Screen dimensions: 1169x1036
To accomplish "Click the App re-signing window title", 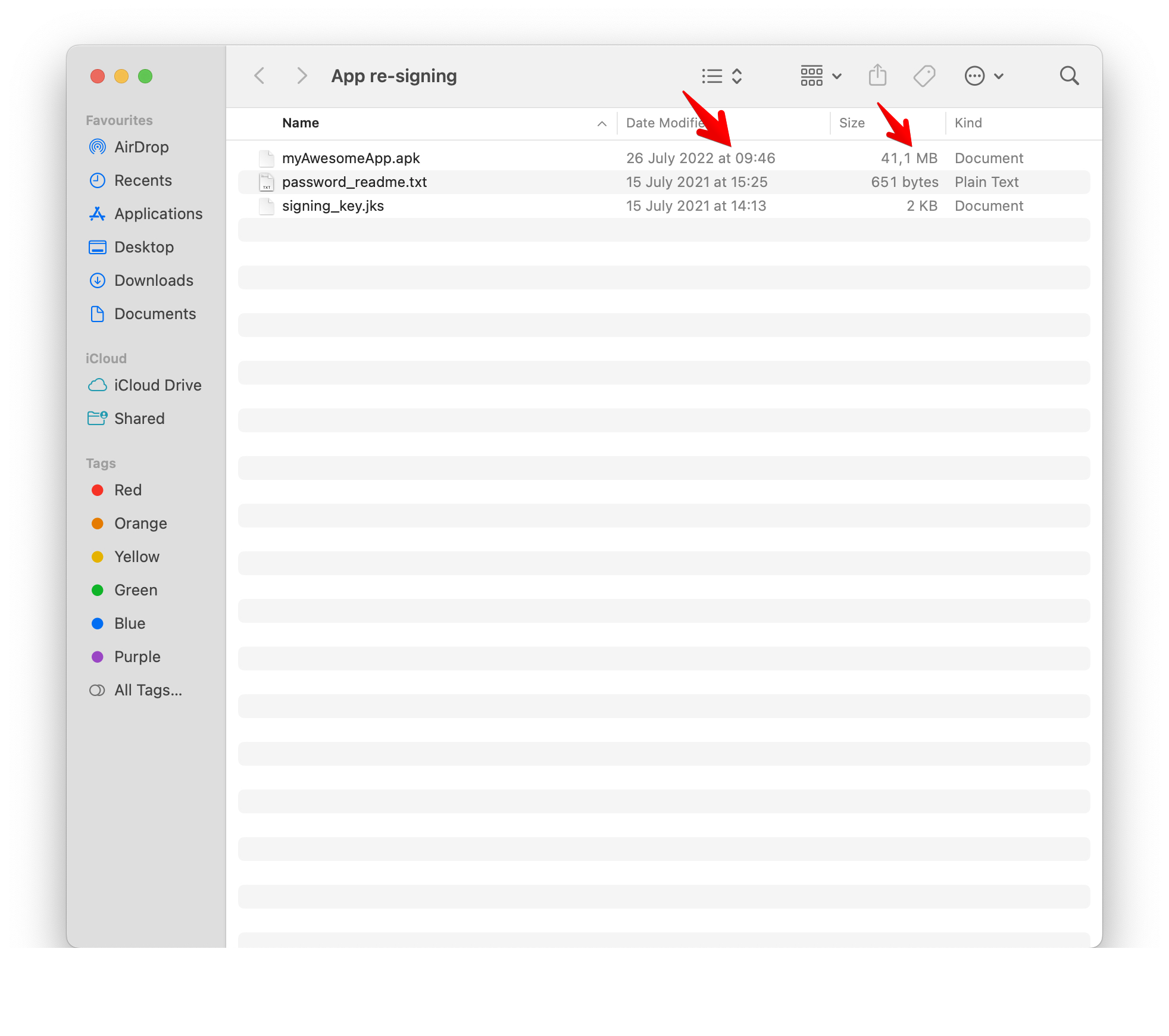I will tap(394, 76).
